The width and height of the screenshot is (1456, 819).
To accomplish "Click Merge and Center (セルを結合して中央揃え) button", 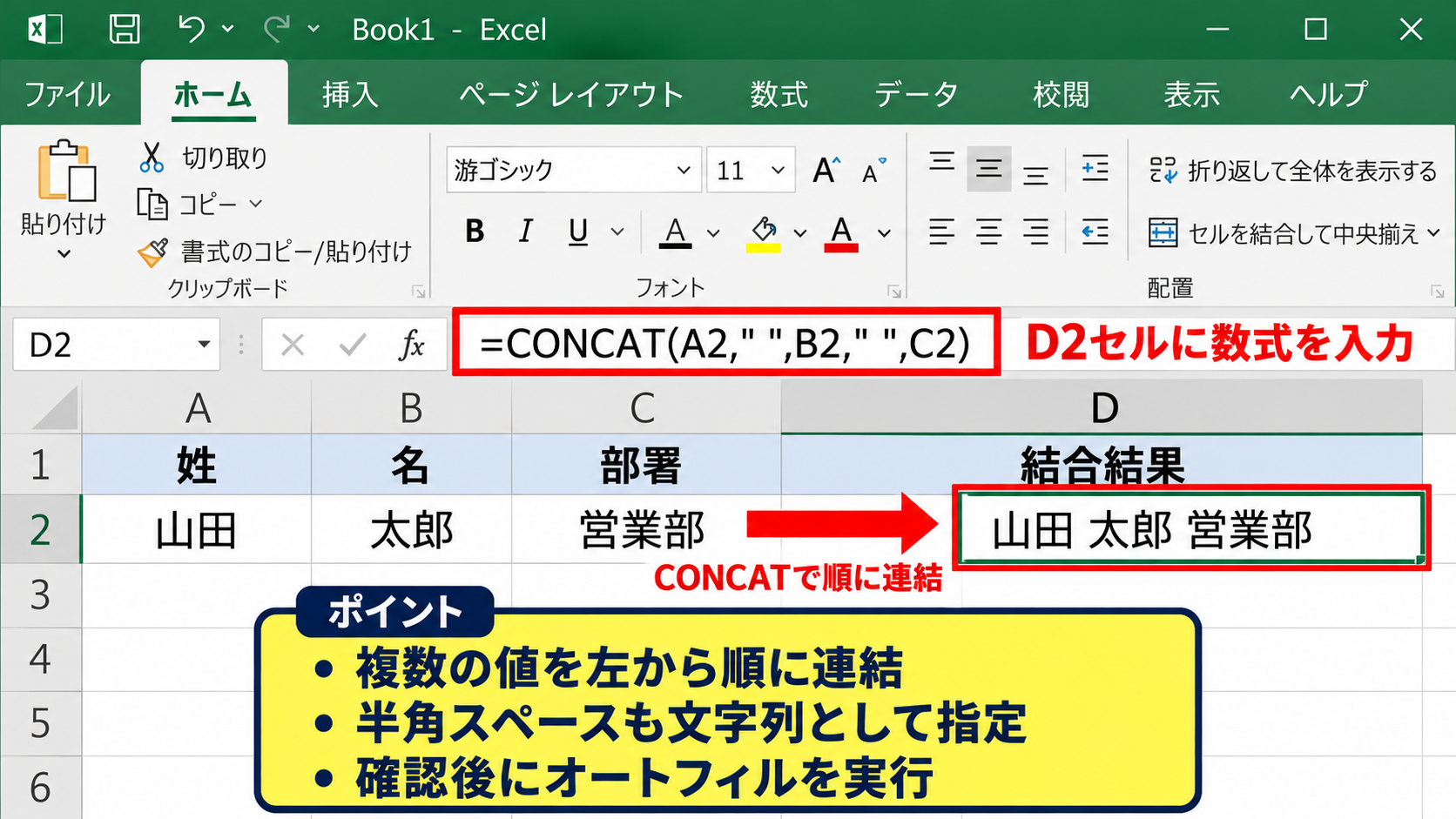I will click(x=1283, y=233).
